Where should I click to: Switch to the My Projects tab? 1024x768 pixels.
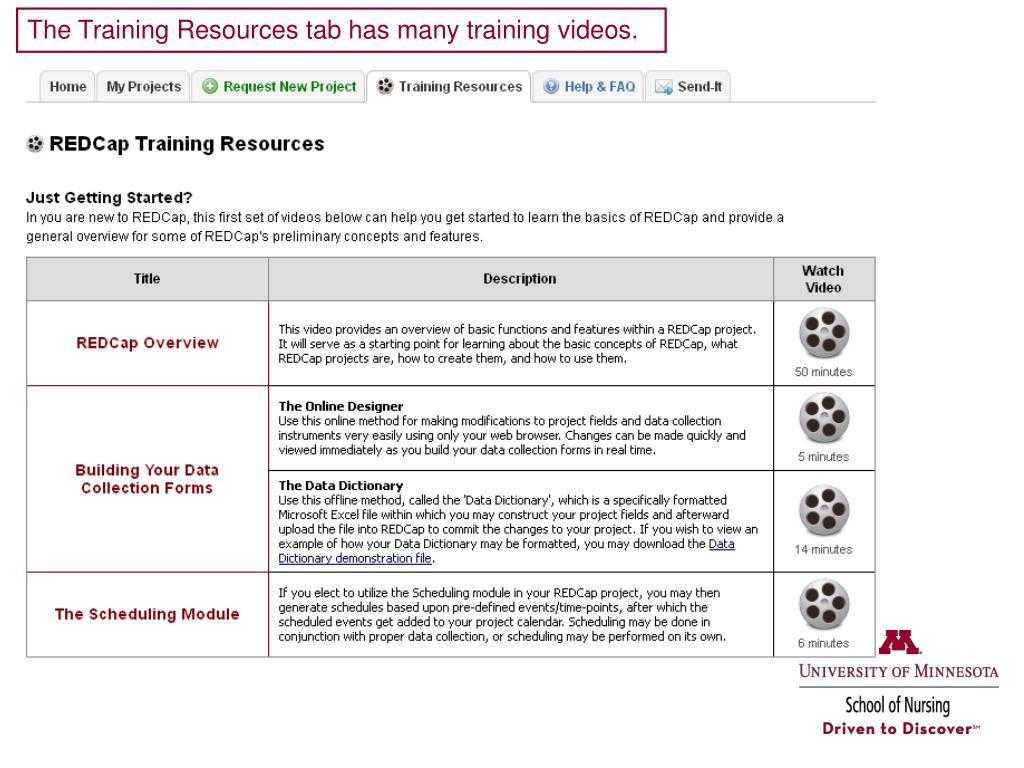[x=144, y=86]
